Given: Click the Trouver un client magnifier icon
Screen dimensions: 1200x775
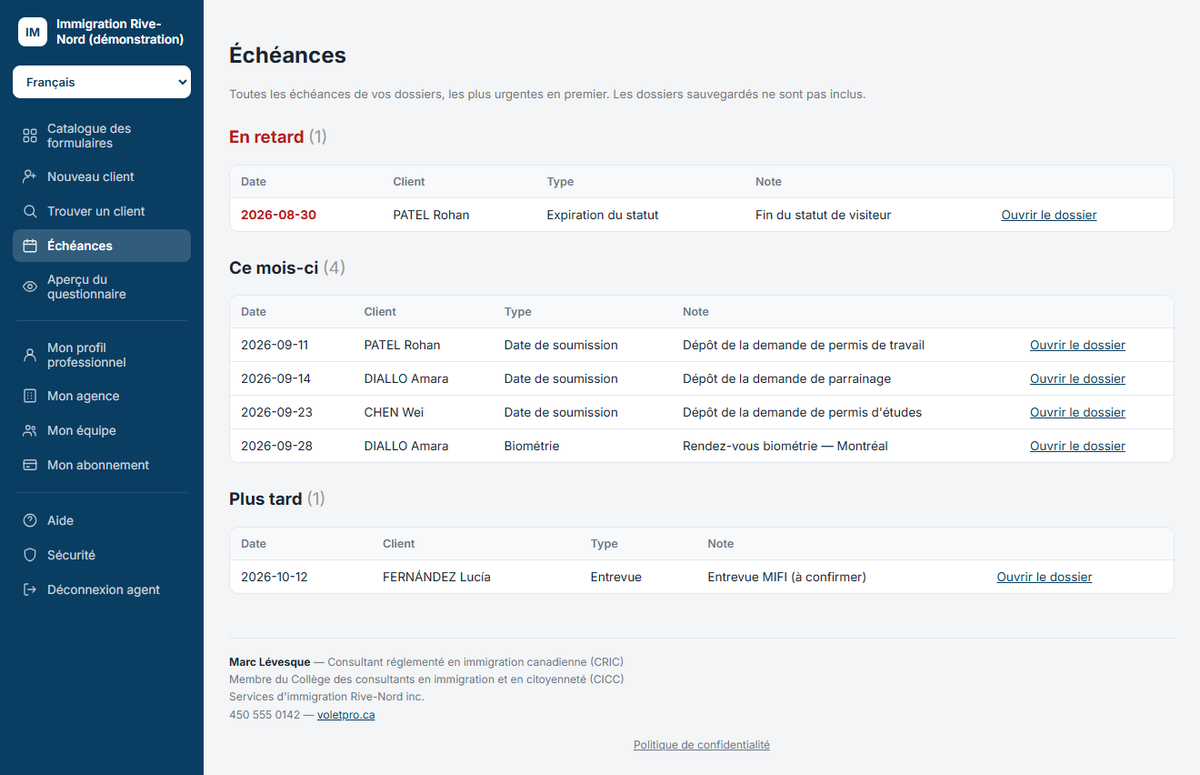Looking at the screenshot, I should [x=30, y=211].
